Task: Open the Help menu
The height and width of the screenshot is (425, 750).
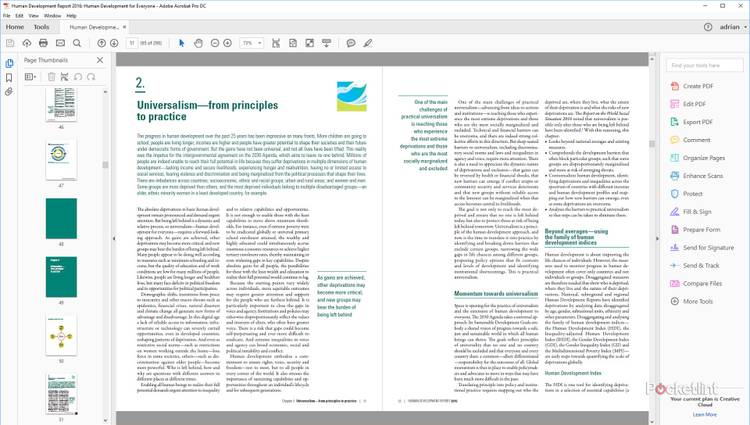Action: coord(71,16)
